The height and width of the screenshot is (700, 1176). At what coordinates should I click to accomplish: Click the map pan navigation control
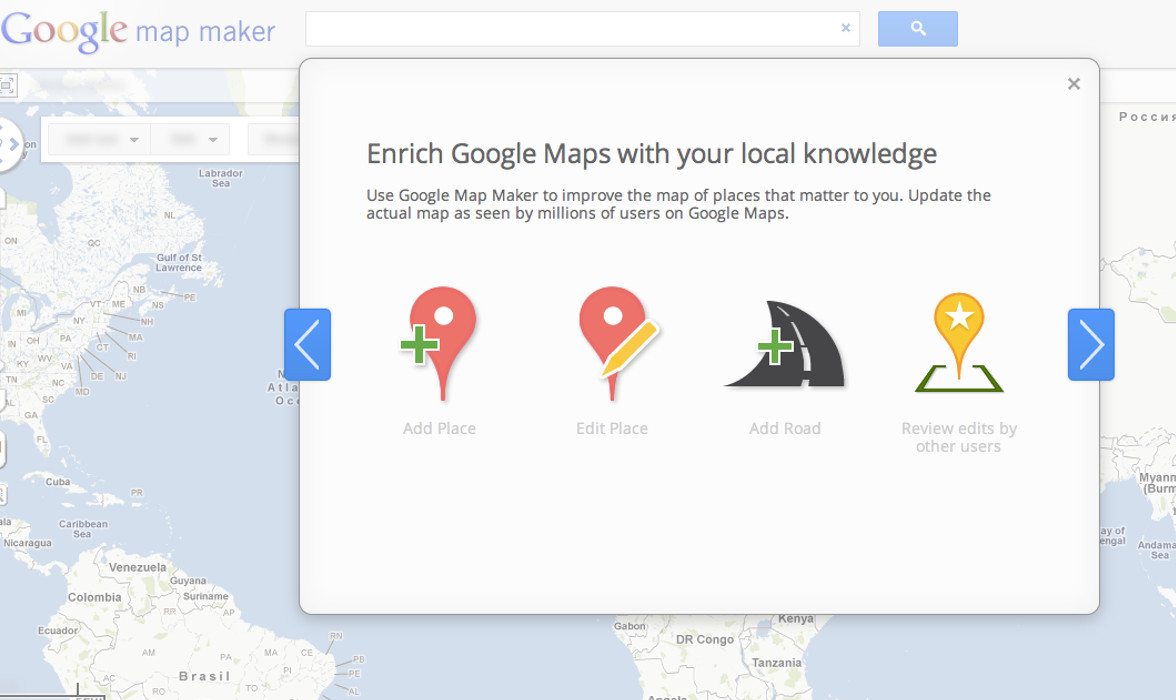pos(9,145)
